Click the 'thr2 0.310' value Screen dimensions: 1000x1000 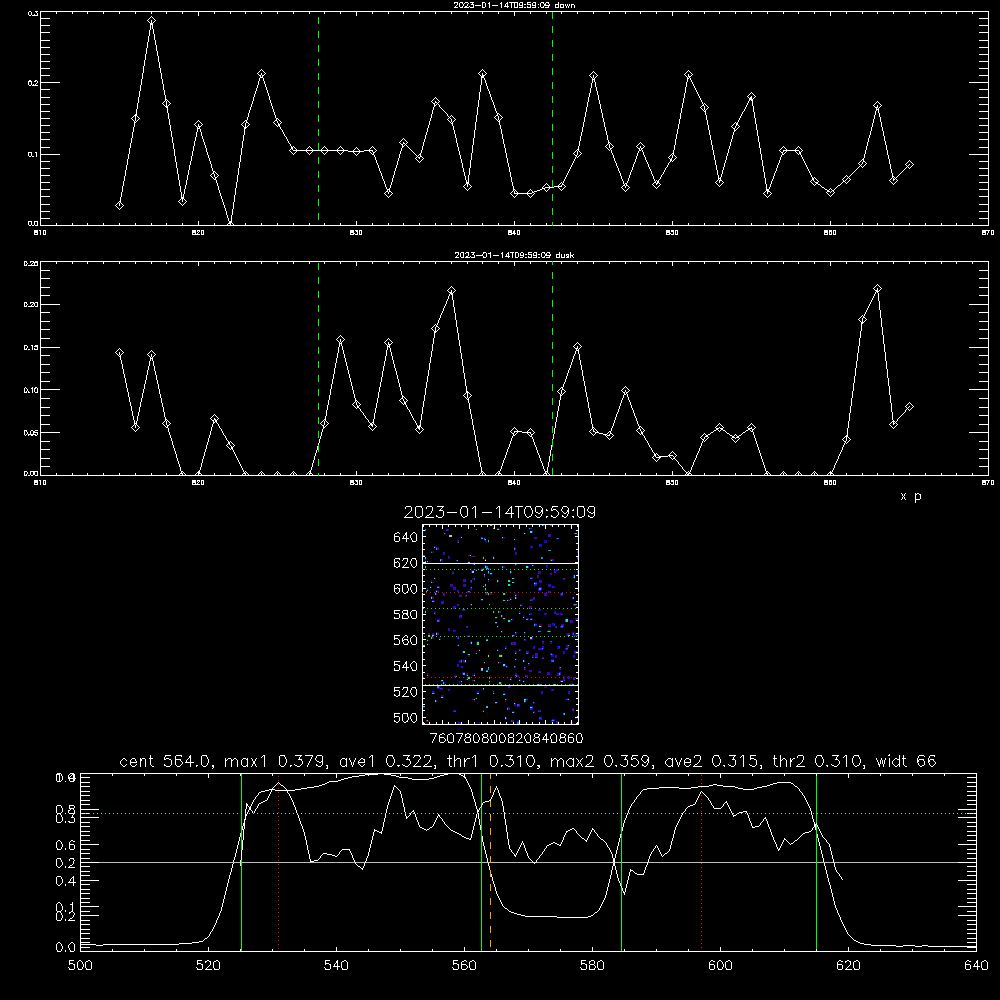[817, 761]
